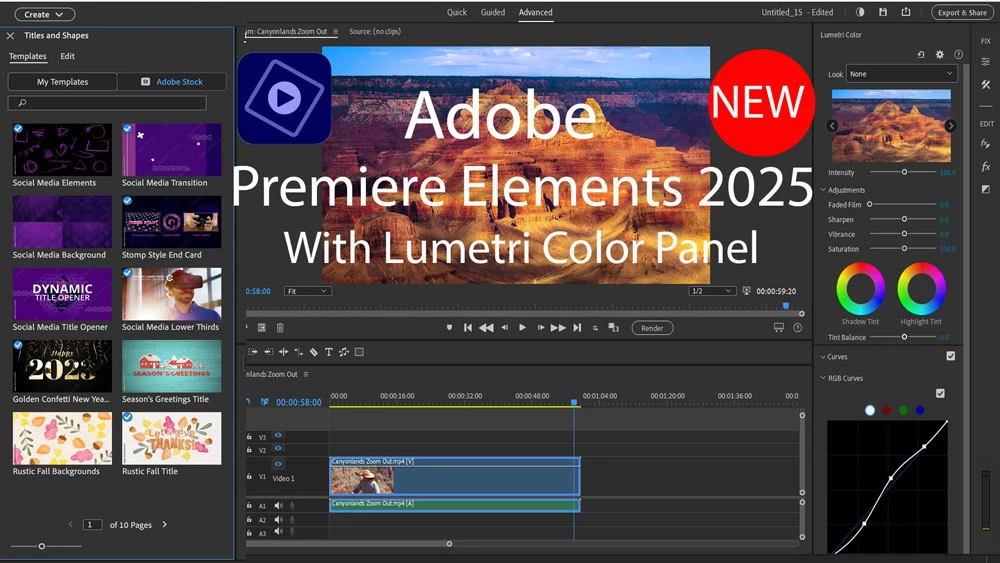1000x563 pixels.
Task: Play the video with the play button
Action: [522, 328]
